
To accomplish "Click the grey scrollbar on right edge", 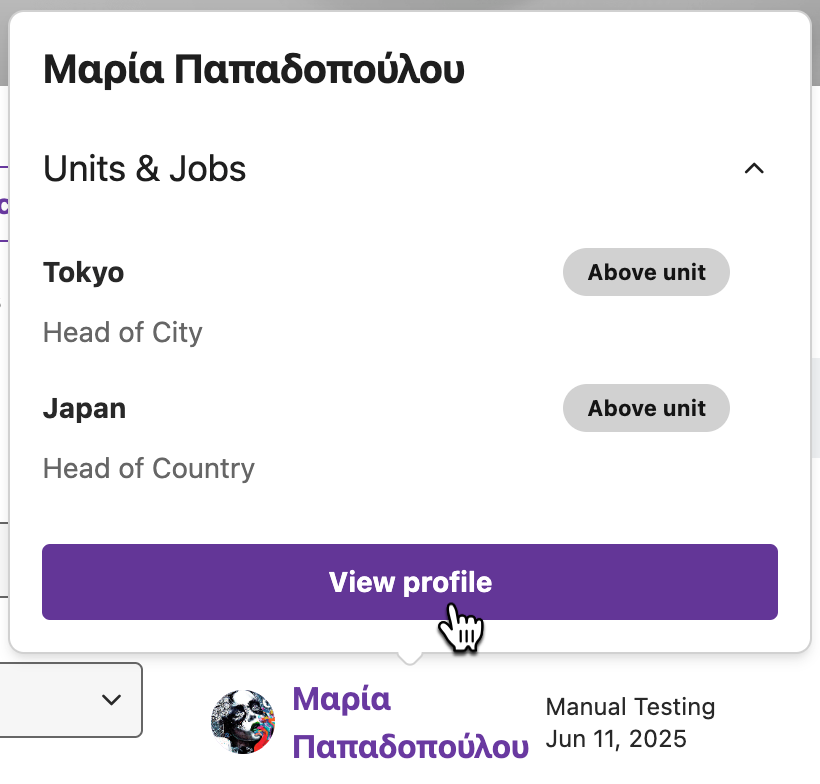I will (x=815, y=408).
